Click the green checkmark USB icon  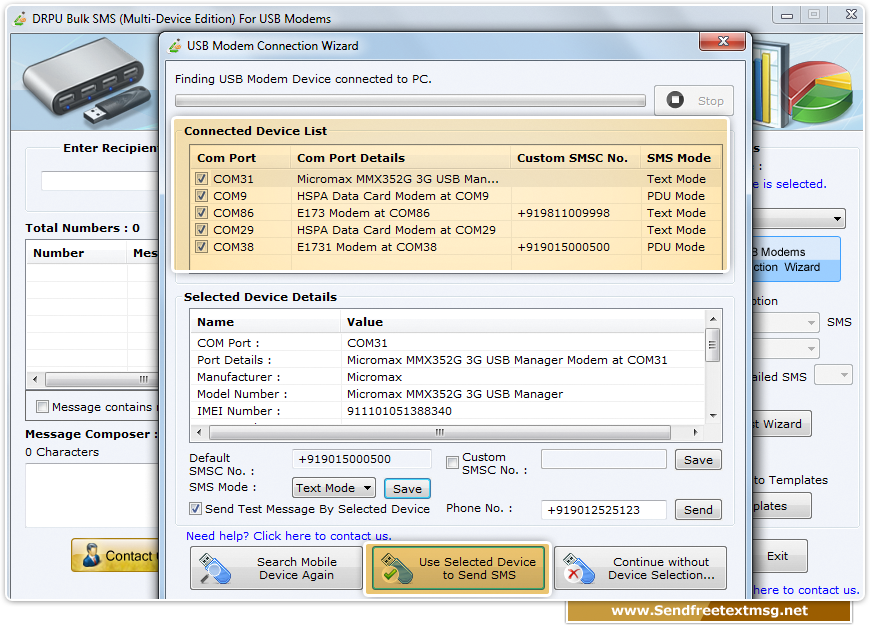(393, 569)
